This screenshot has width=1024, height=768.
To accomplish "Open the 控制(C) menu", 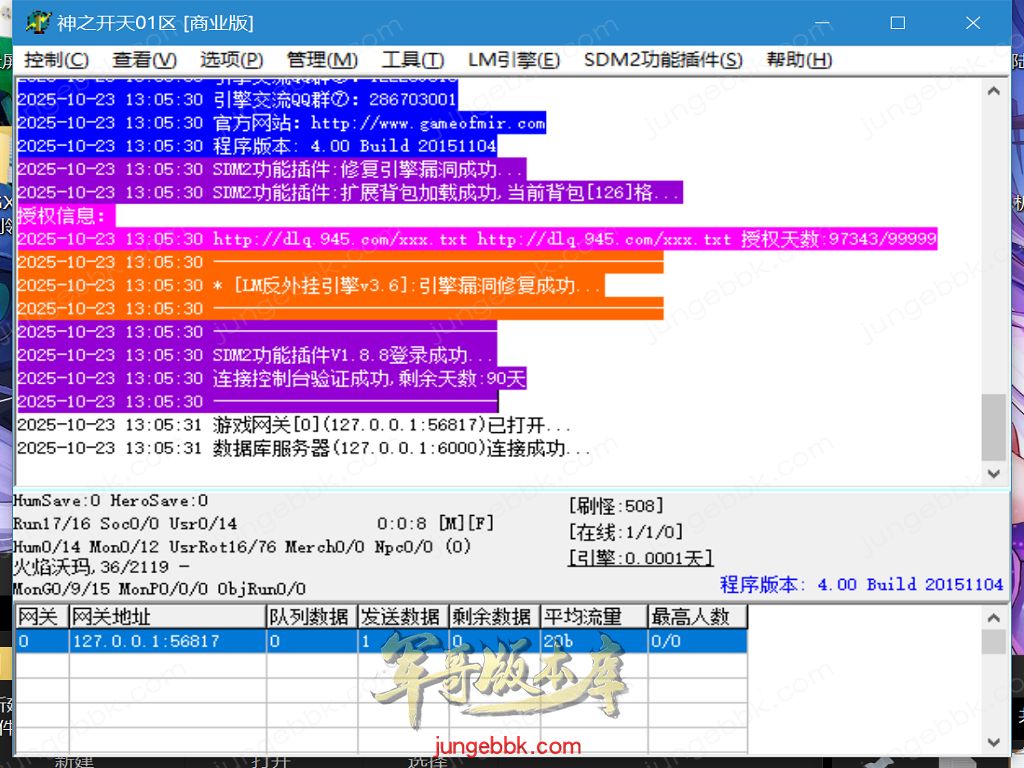I will tap(56, 60).
